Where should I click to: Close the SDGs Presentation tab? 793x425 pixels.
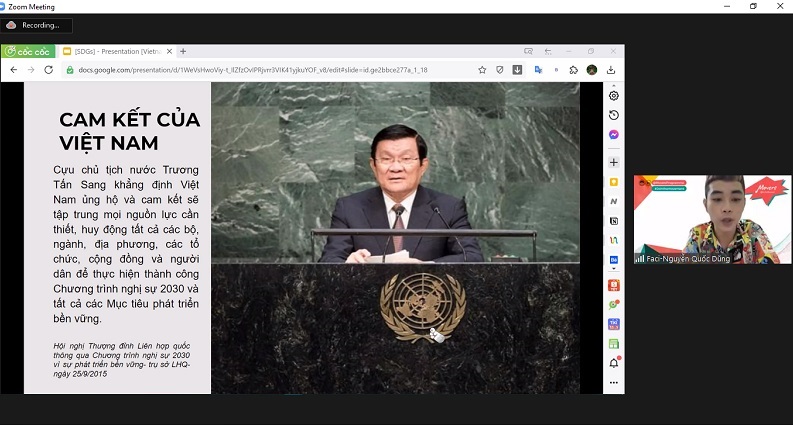[x=169, y=51]
